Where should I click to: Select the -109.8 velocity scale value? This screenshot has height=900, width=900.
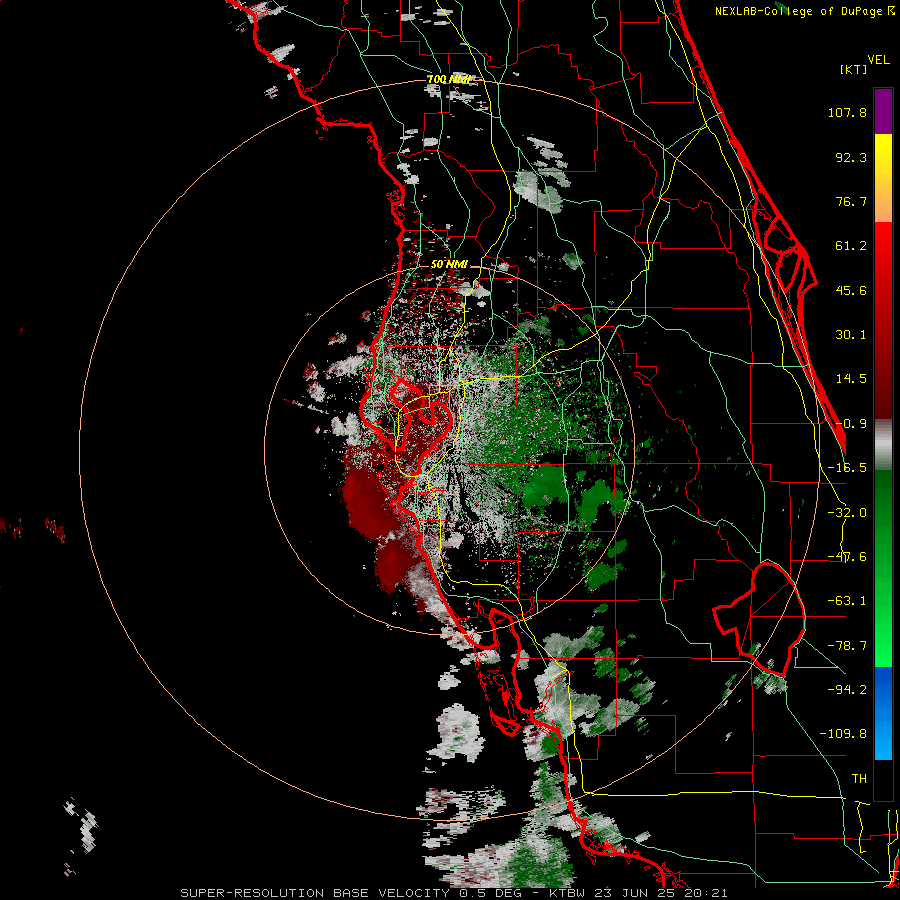(x=843, y=734)
